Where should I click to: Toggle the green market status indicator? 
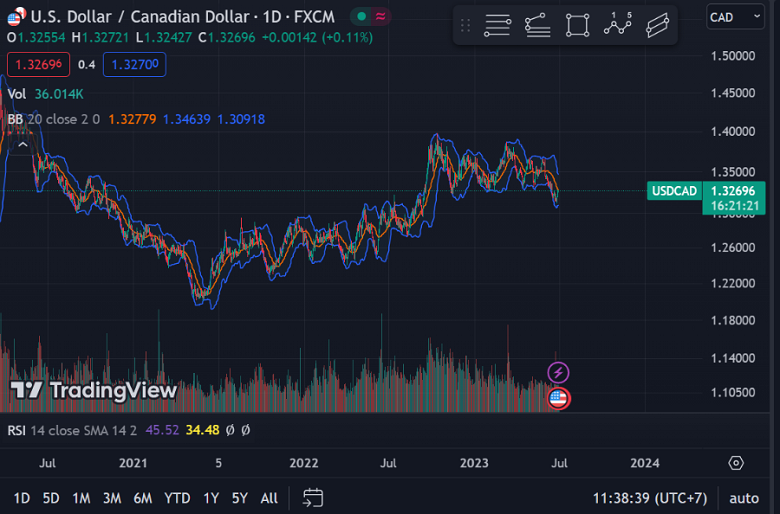pyautogui.click(x=360, y=17)
